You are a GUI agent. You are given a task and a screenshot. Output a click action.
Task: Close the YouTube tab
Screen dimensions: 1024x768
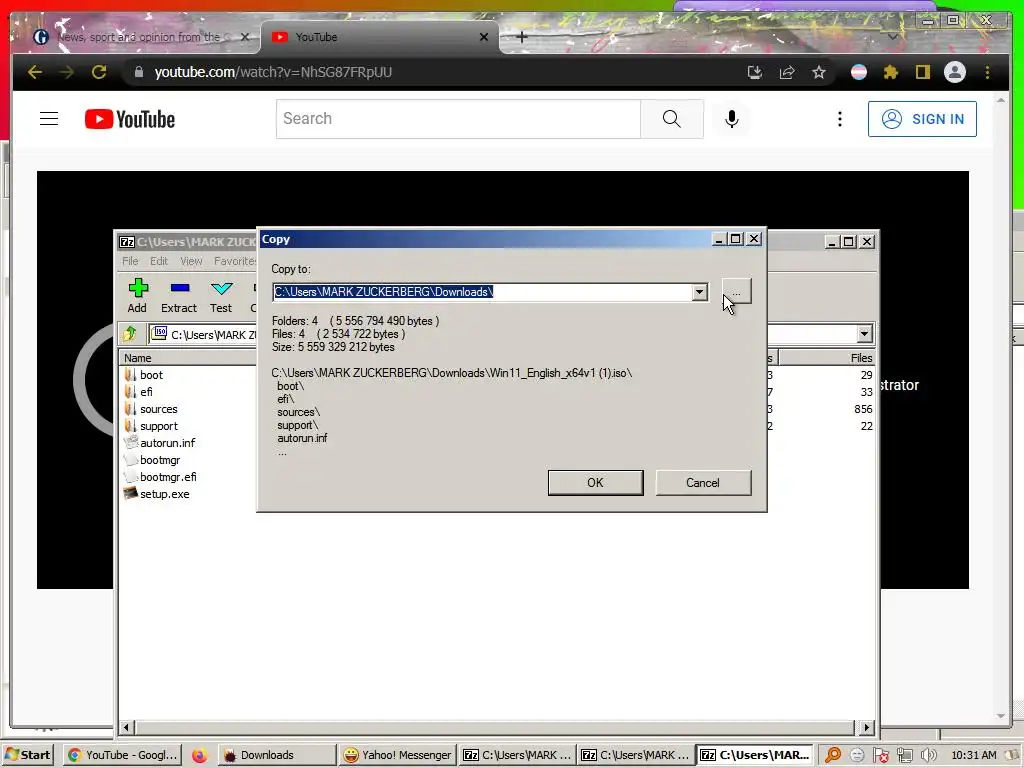(x=484, y=37)
